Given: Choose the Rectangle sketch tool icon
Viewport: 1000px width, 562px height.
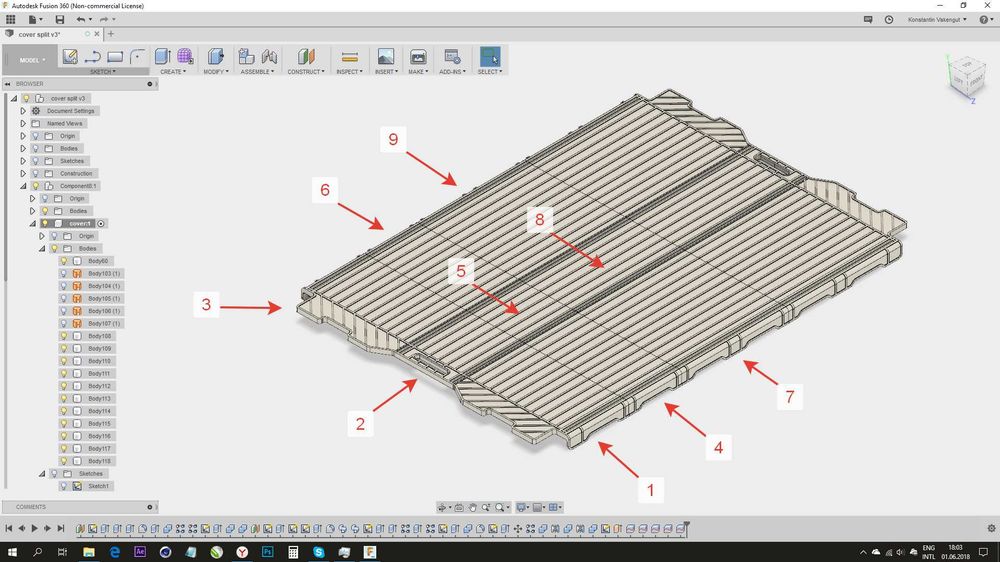Looking at the screenshot, I should [x=115, y=57].
